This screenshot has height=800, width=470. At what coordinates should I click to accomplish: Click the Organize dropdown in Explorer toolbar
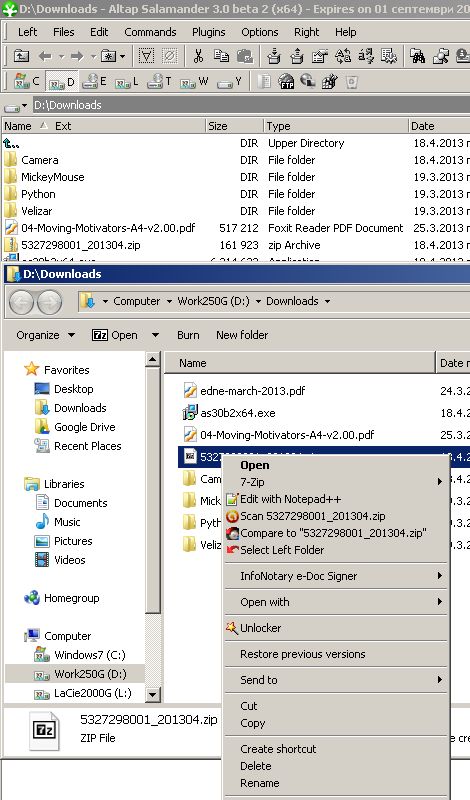pos(46,335)
